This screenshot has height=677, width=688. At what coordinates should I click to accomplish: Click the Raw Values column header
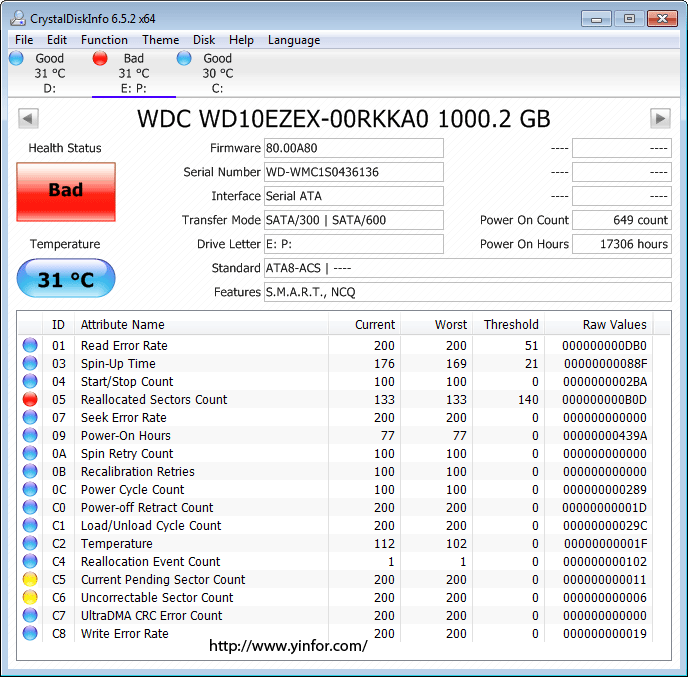pyautogui.click(x=598, y=325)
